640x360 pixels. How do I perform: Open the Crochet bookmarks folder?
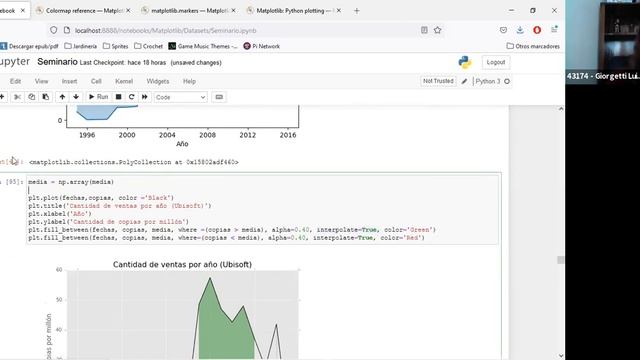point(149,46)
